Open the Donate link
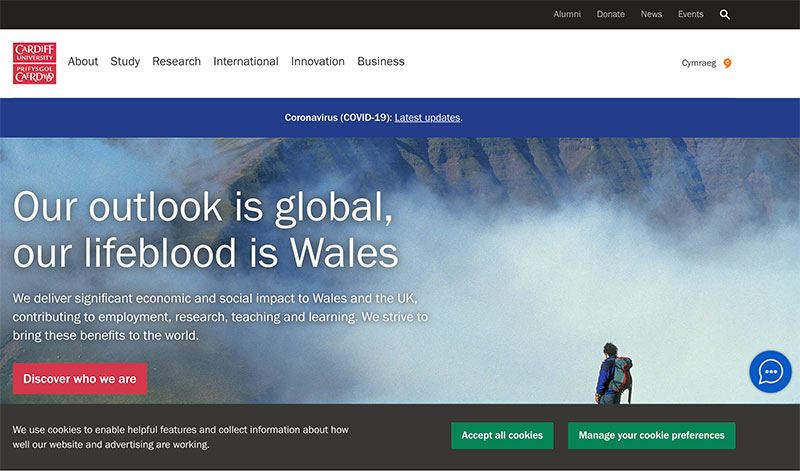This screenshot has height=471, width=800. pyautogui.click(x=611, y=14)
